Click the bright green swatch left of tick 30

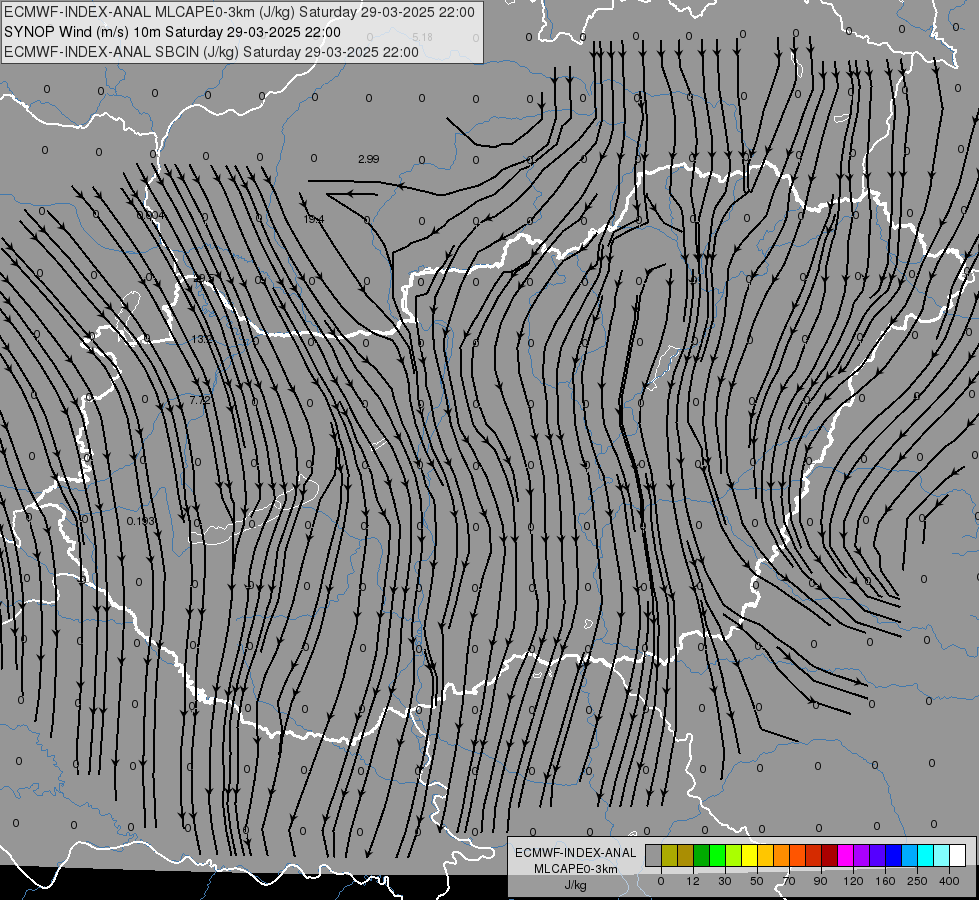coord(717,855)
